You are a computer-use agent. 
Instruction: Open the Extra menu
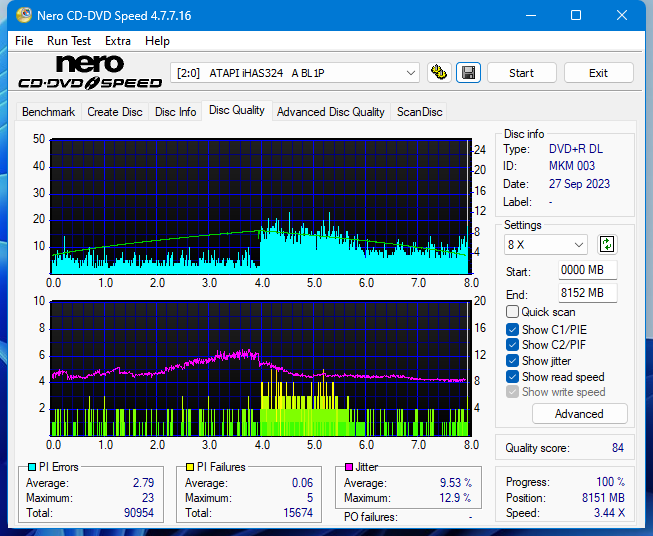118,41
